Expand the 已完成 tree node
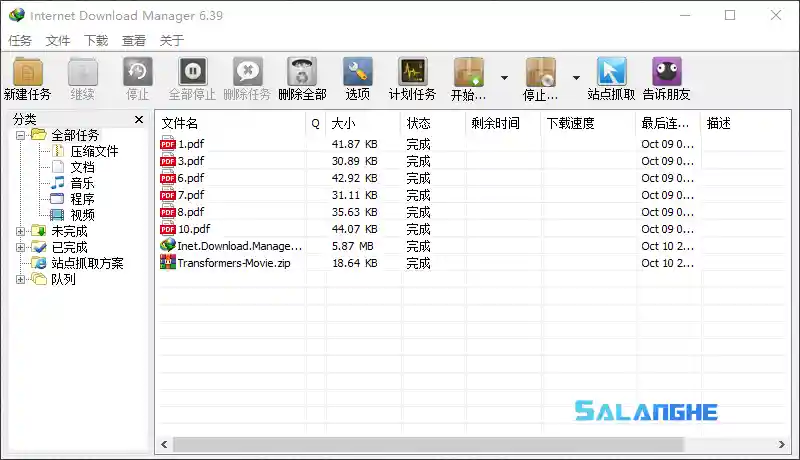The image size is (800, 460). pos(20,247)
